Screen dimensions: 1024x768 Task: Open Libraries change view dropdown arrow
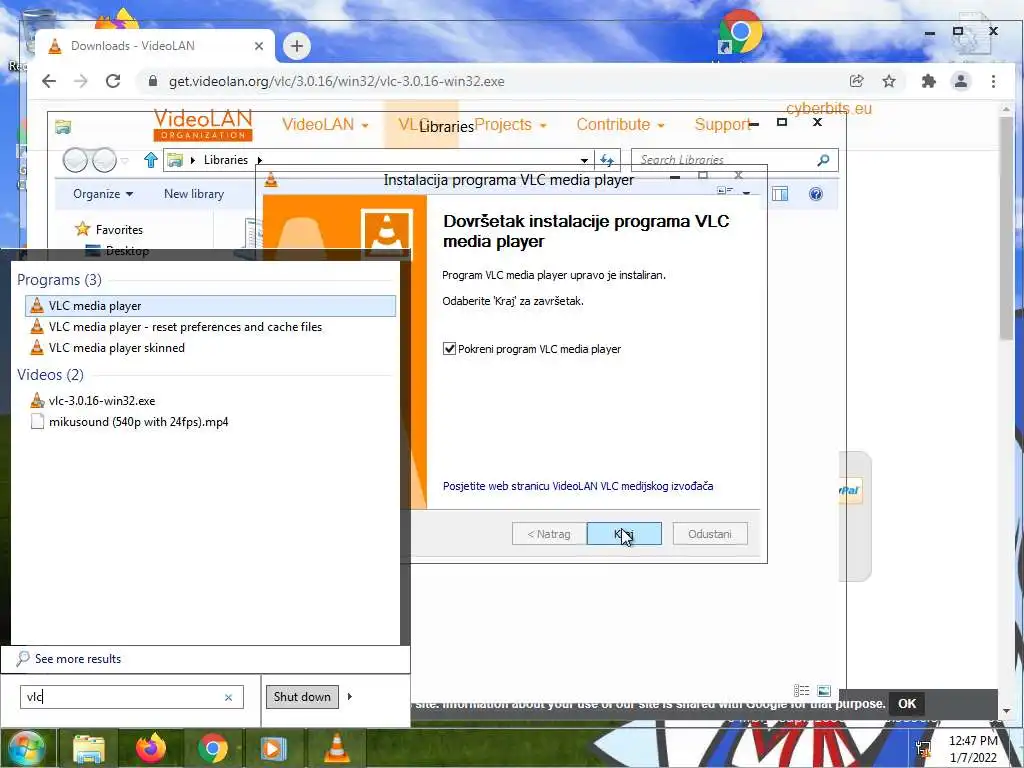746,193
